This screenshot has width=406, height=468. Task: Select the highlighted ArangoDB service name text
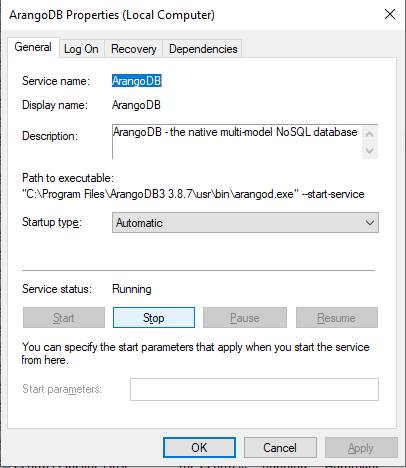pyautogui.click(x=137, y=81)
